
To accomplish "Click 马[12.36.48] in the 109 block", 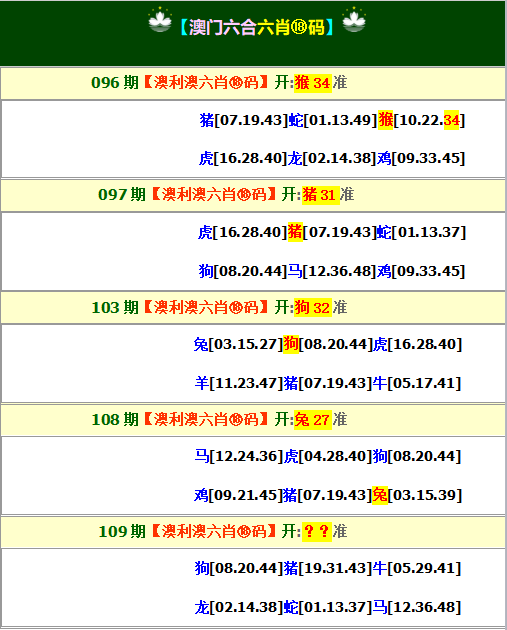I will pos(417,607).
